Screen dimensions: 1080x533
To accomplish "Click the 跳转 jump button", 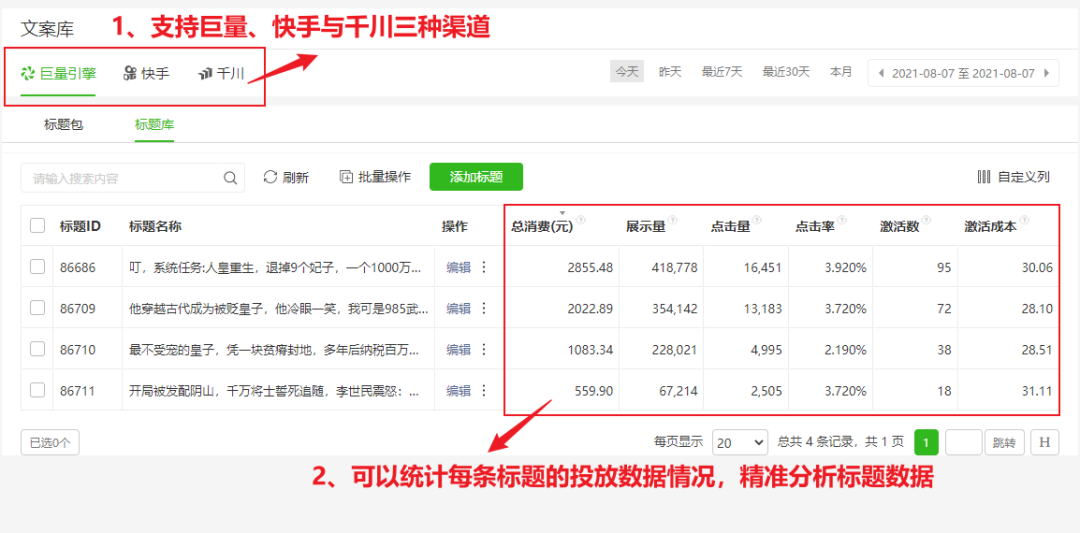I will (1004, 442).
